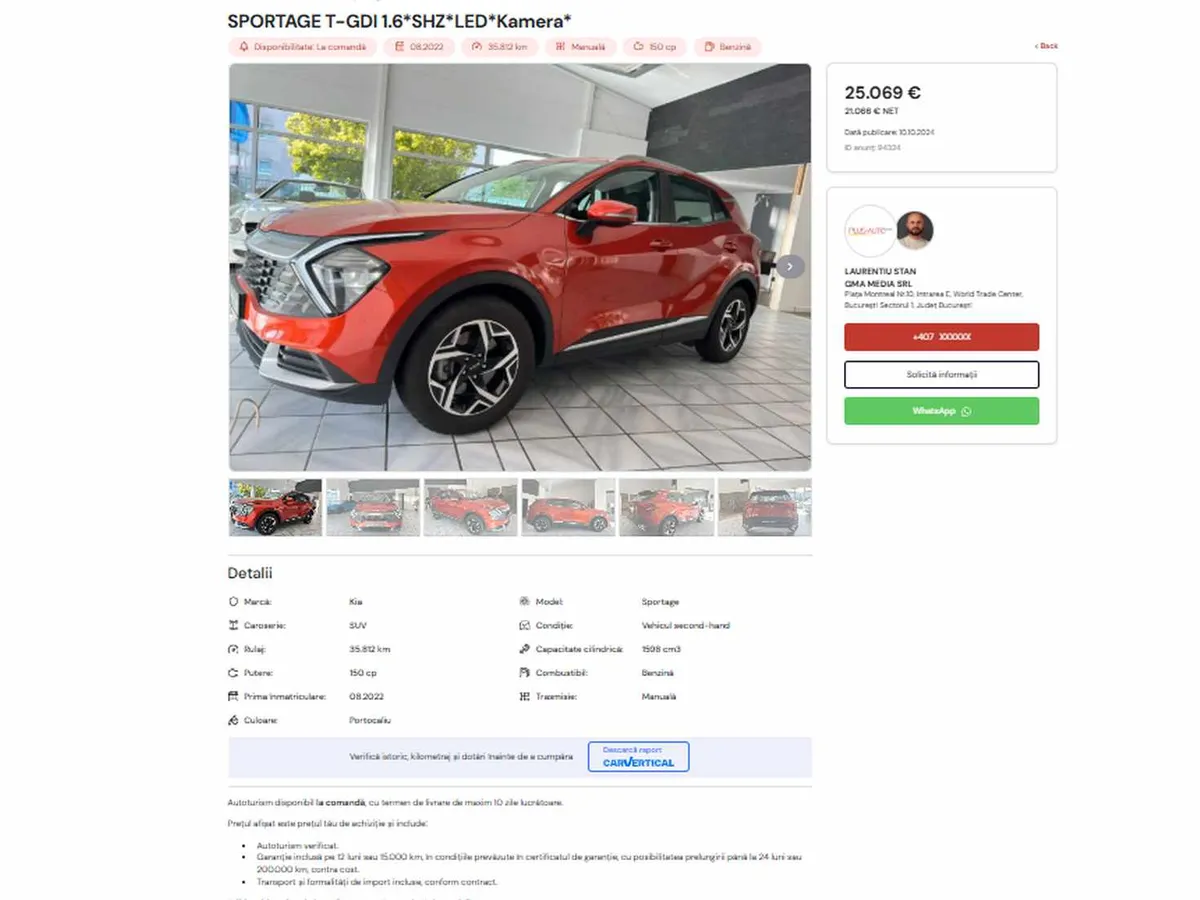This screenshot has height=900, width=1200.
Task: Reveal the seller phone number +407
Action: pos(941,337)
